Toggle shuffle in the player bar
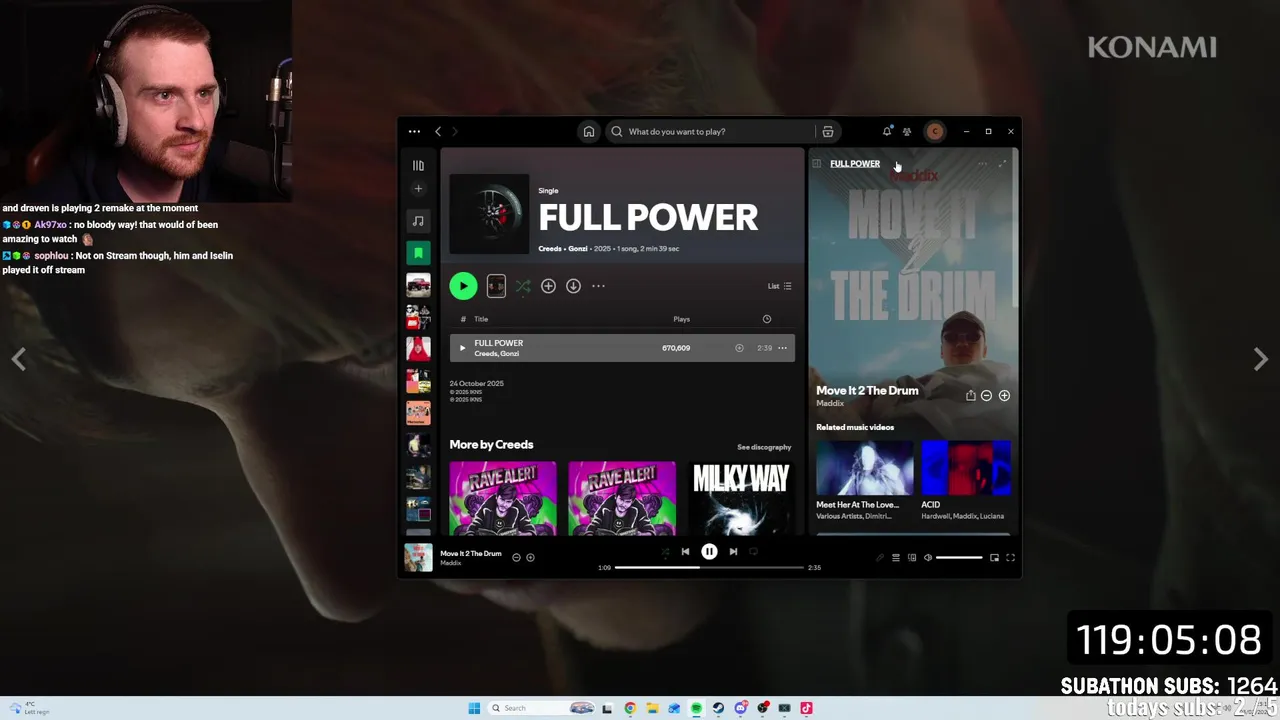This screenshot has height=720, width=1280. click(x=665, y=551)
